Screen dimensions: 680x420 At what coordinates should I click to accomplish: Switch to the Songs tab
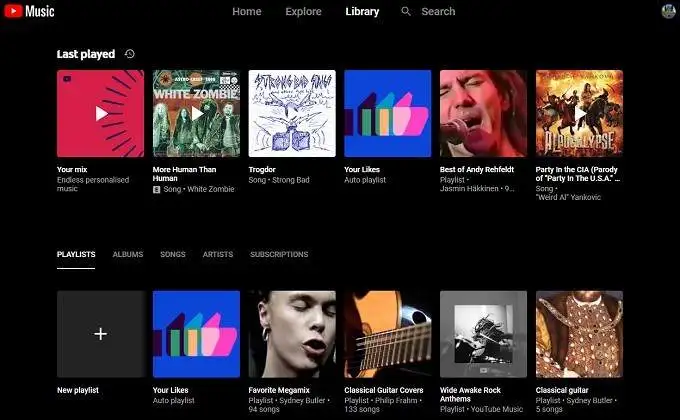pyautogui.click(x=173, y=254)
